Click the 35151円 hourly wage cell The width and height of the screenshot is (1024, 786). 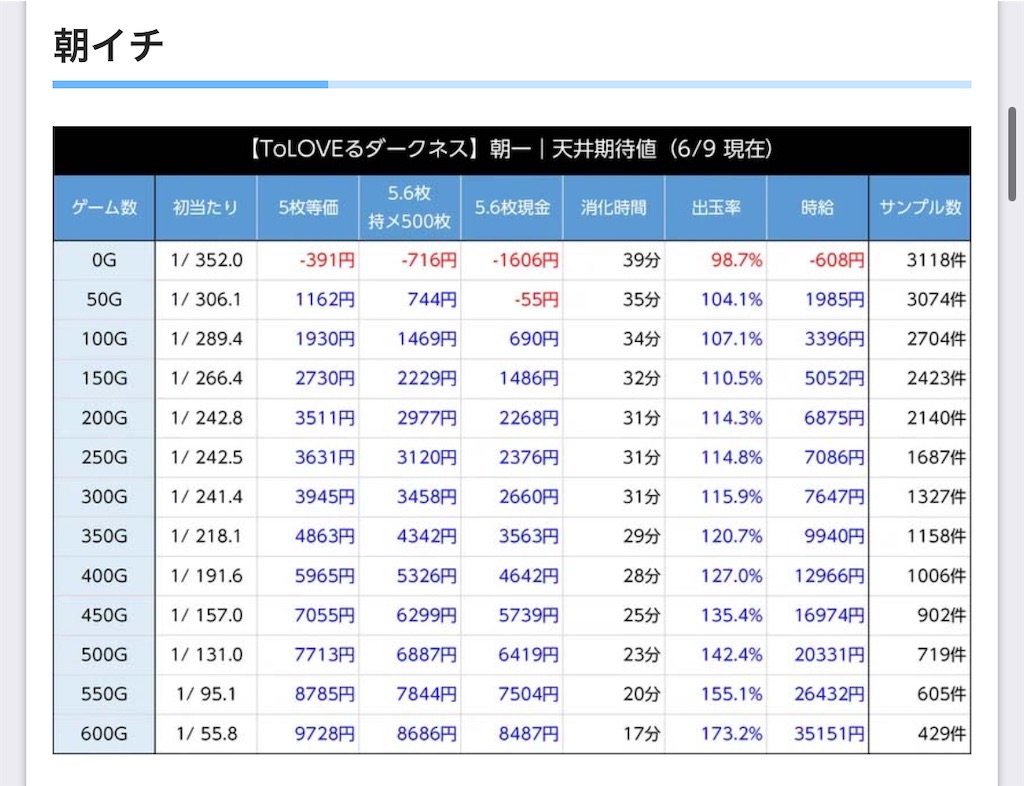point(817,734)
